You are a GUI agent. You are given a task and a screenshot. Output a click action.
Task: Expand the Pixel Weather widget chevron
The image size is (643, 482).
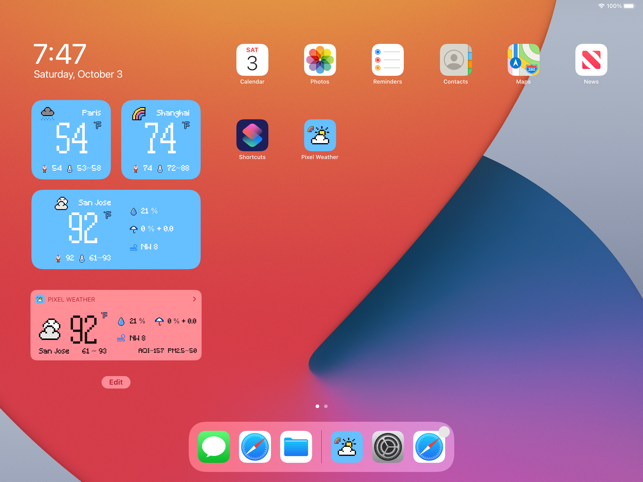(194, 299)
